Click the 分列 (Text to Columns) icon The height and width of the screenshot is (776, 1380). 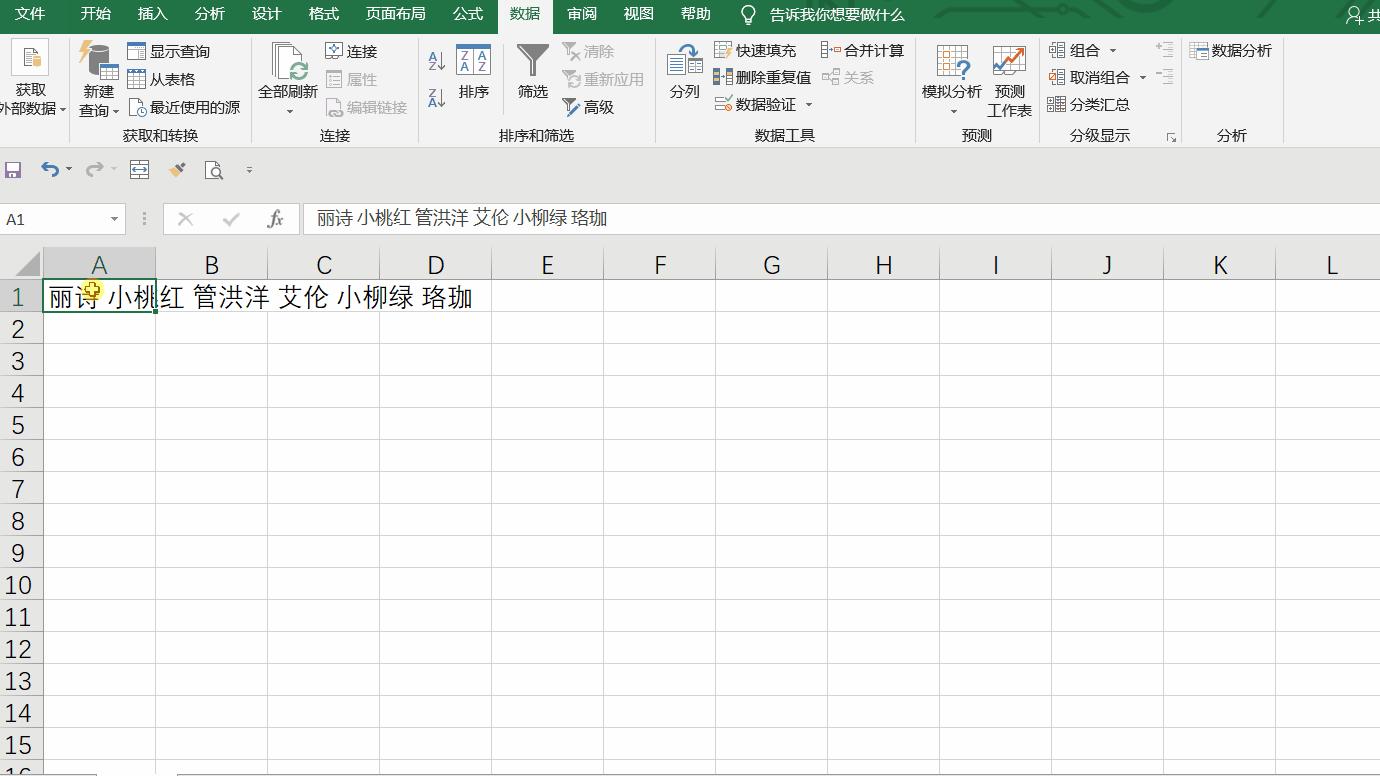pyautogui.click(x=685, y=60)
